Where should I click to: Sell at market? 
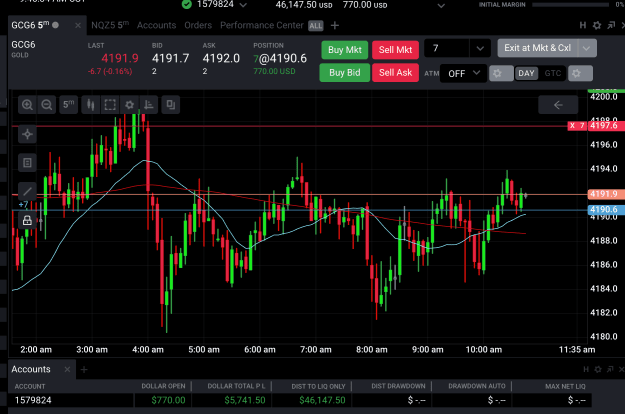coord(395,50)
